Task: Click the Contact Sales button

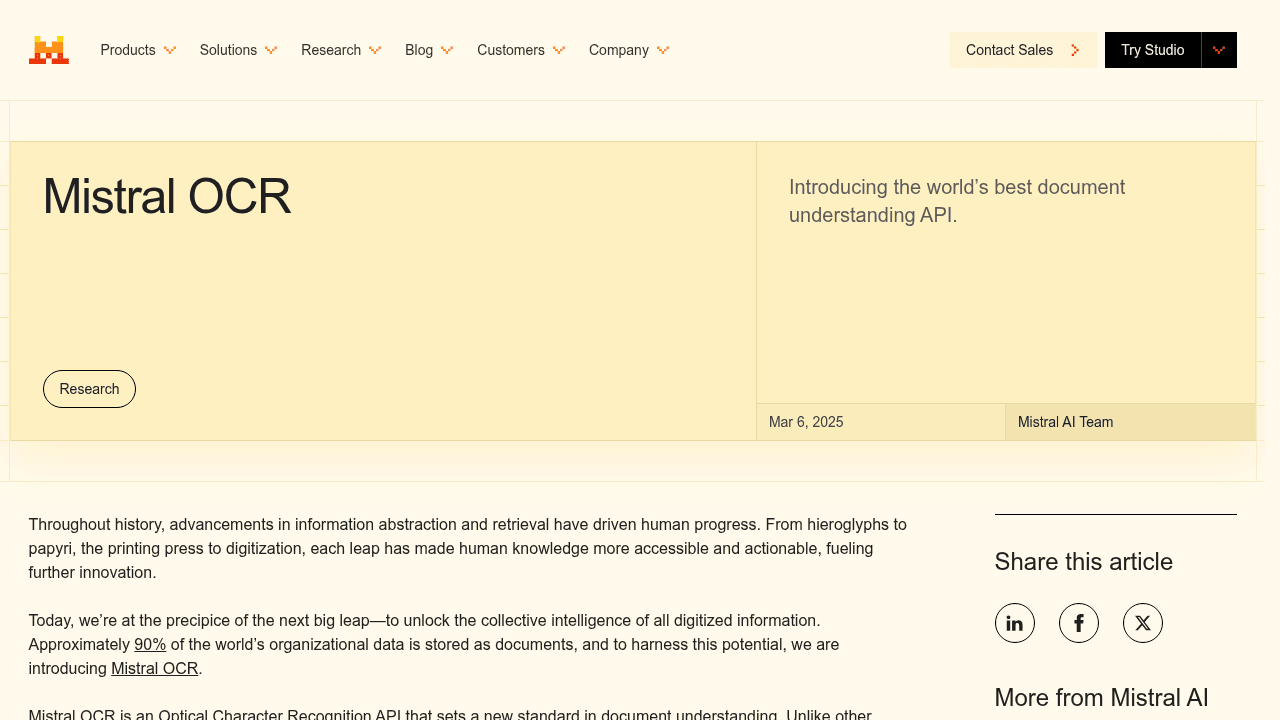Action: [x=1023, y=50]
